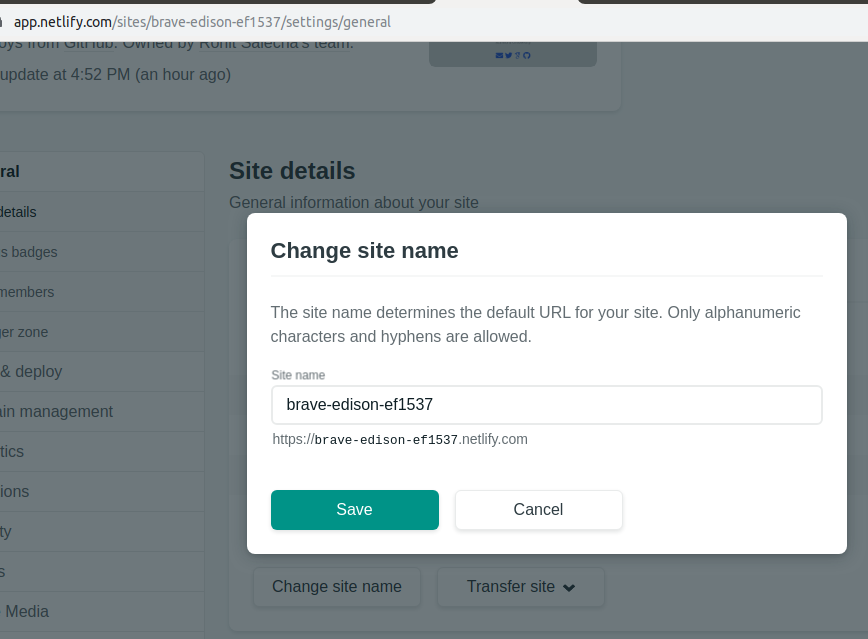Open the '& deploy' sidebar section
868x639 pixels.
click(x=100, y=372)
